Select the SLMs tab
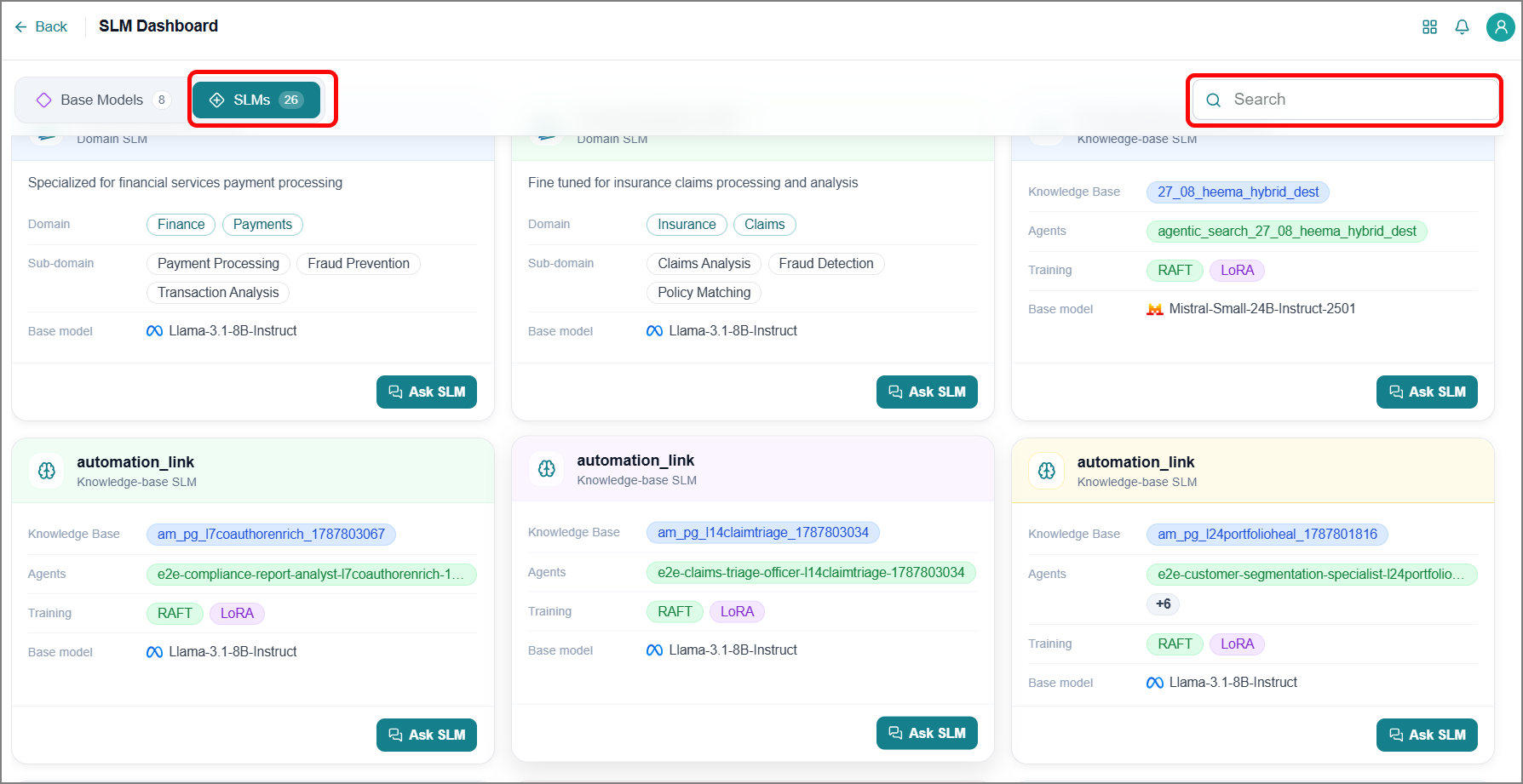1523x784 pixels. point(256,100)
